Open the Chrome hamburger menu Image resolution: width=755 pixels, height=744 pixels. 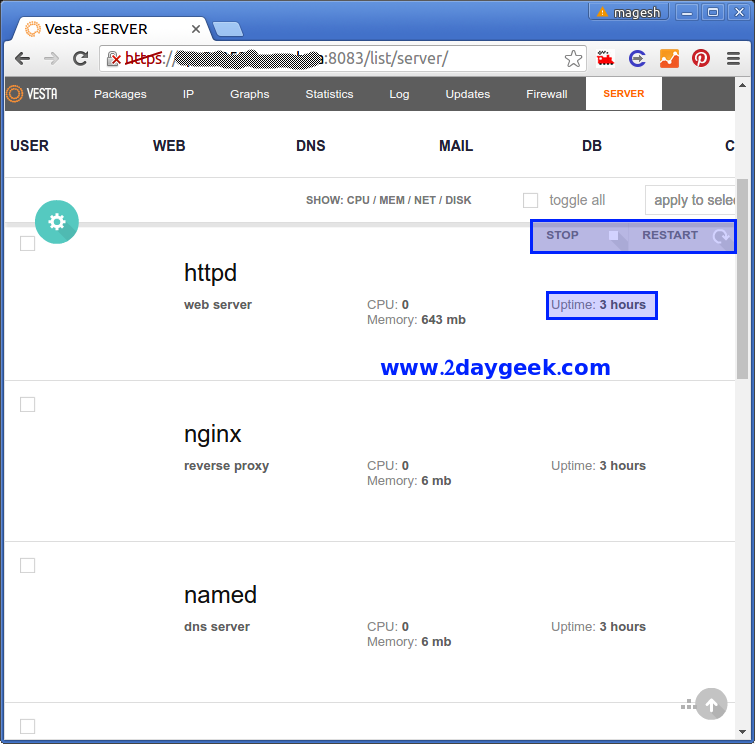(x=733, y=58)
